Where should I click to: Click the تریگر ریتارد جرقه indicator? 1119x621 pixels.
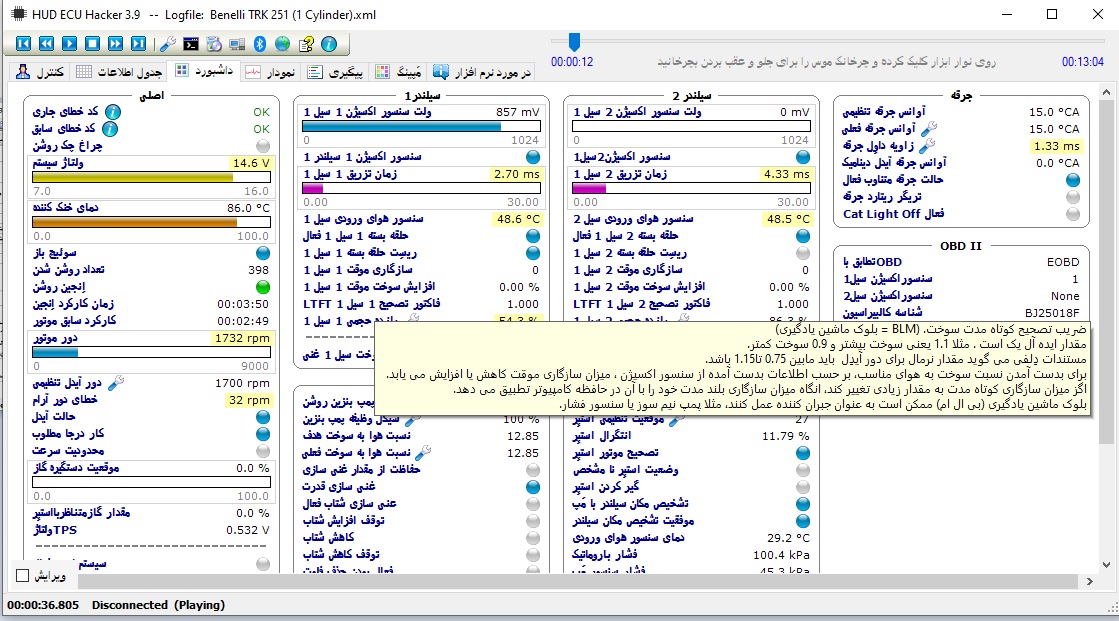(1073, 196)
